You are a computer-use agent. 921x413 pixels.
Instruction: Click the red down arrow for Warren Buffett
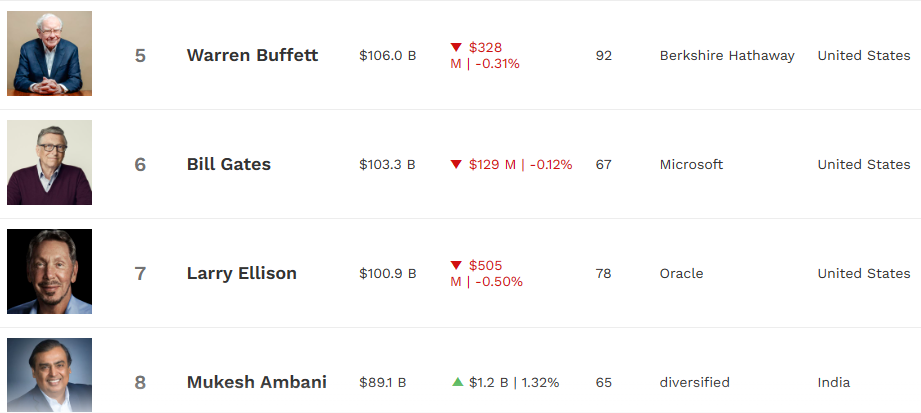click(456, 47)
